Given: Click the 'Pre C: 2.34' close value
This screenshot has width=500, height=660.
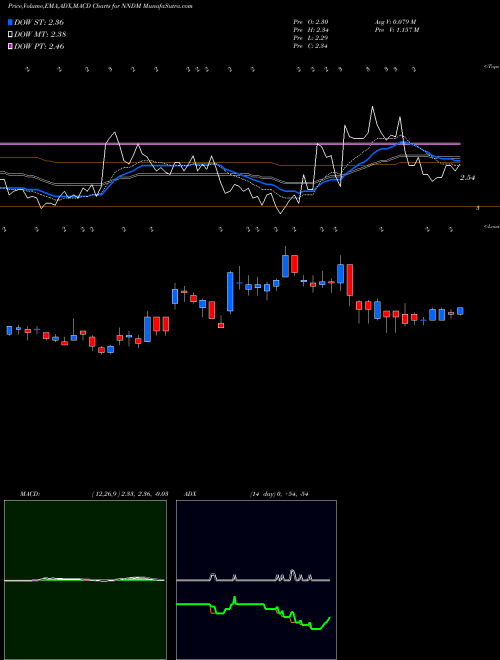Looking at the screenshot, I should pyautogui.click(x=311, y=46).
